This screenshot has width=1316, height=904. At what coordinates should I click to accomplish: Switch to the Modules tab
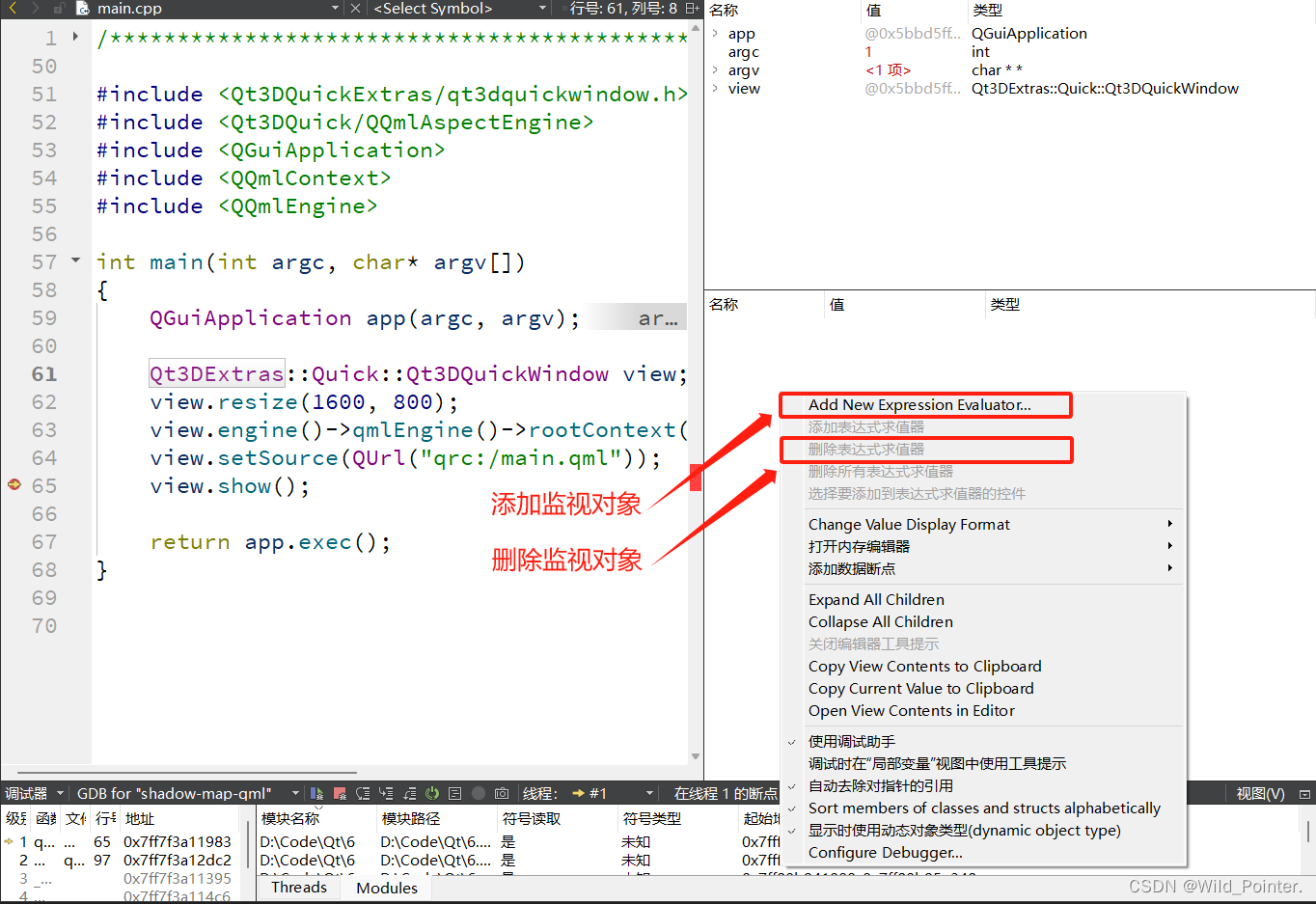point(387,888)
